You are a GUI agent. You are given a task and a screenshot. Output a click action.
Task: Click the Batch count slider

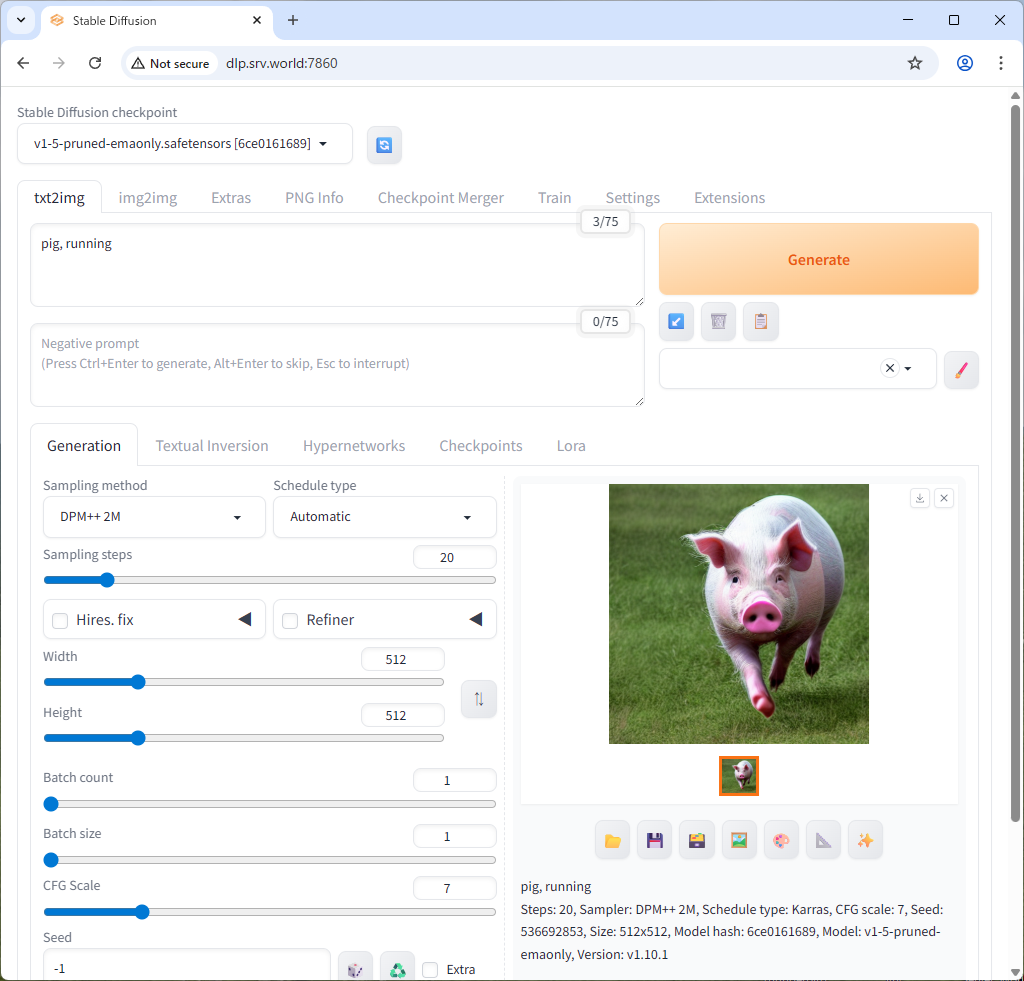pyautogui.click(x=270, y=805)
